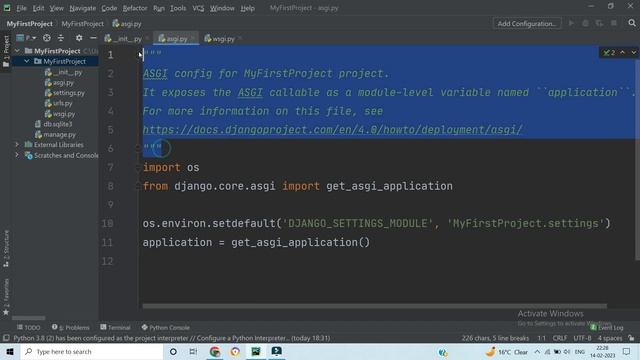Open Project panel settings gear
This screenshot has height=360, width=640.
point(79,38)
